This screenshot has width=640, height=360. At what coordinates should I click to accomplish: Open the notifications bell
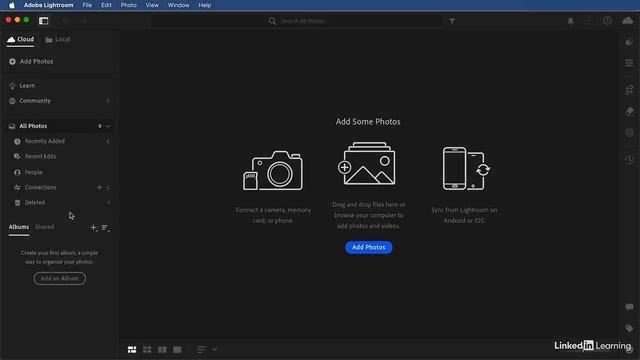571,21
